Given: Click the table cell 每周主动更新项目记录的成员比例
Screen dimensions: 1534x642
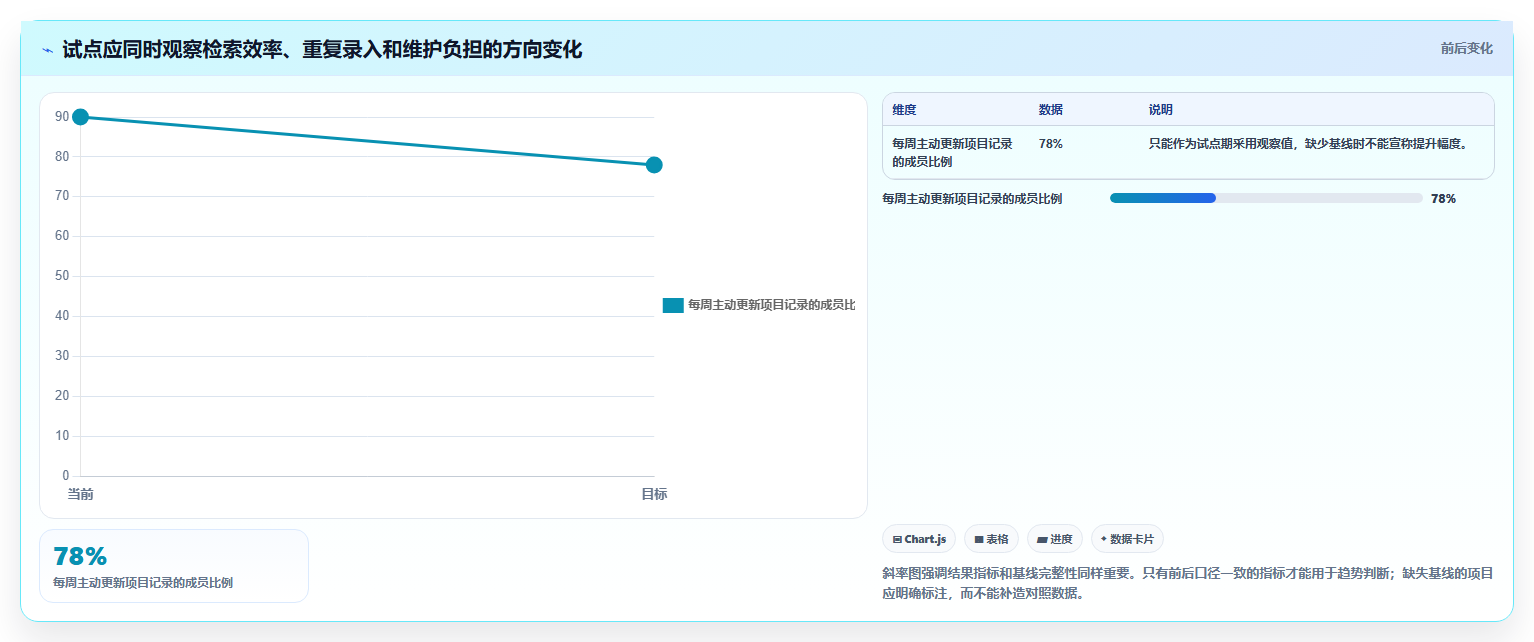Looking at the screenshot, I should [x=952, y=152].
